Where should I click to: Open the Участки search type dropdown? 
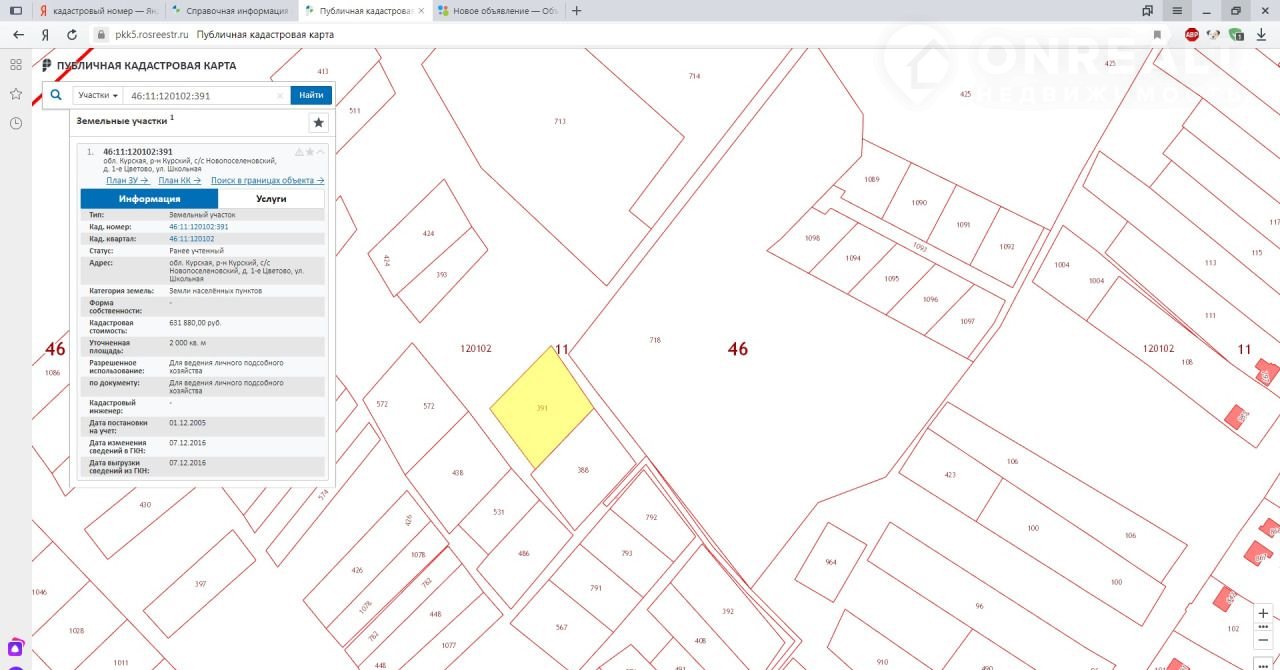click(98, 95)
